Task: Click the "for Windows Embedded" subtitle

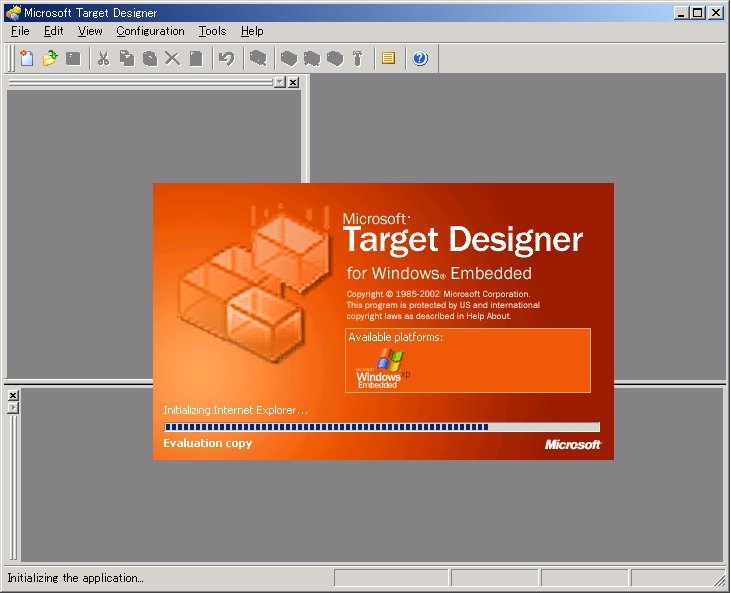Action: tap(439, 273)
